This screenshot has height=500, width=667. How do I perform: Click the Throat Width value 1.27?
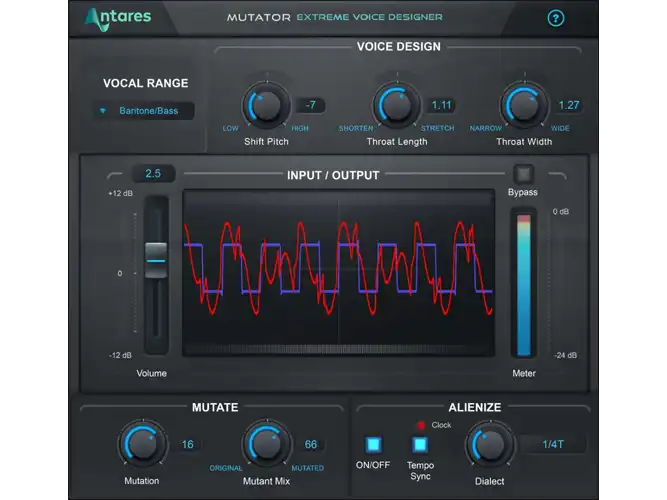click(569, 105)
